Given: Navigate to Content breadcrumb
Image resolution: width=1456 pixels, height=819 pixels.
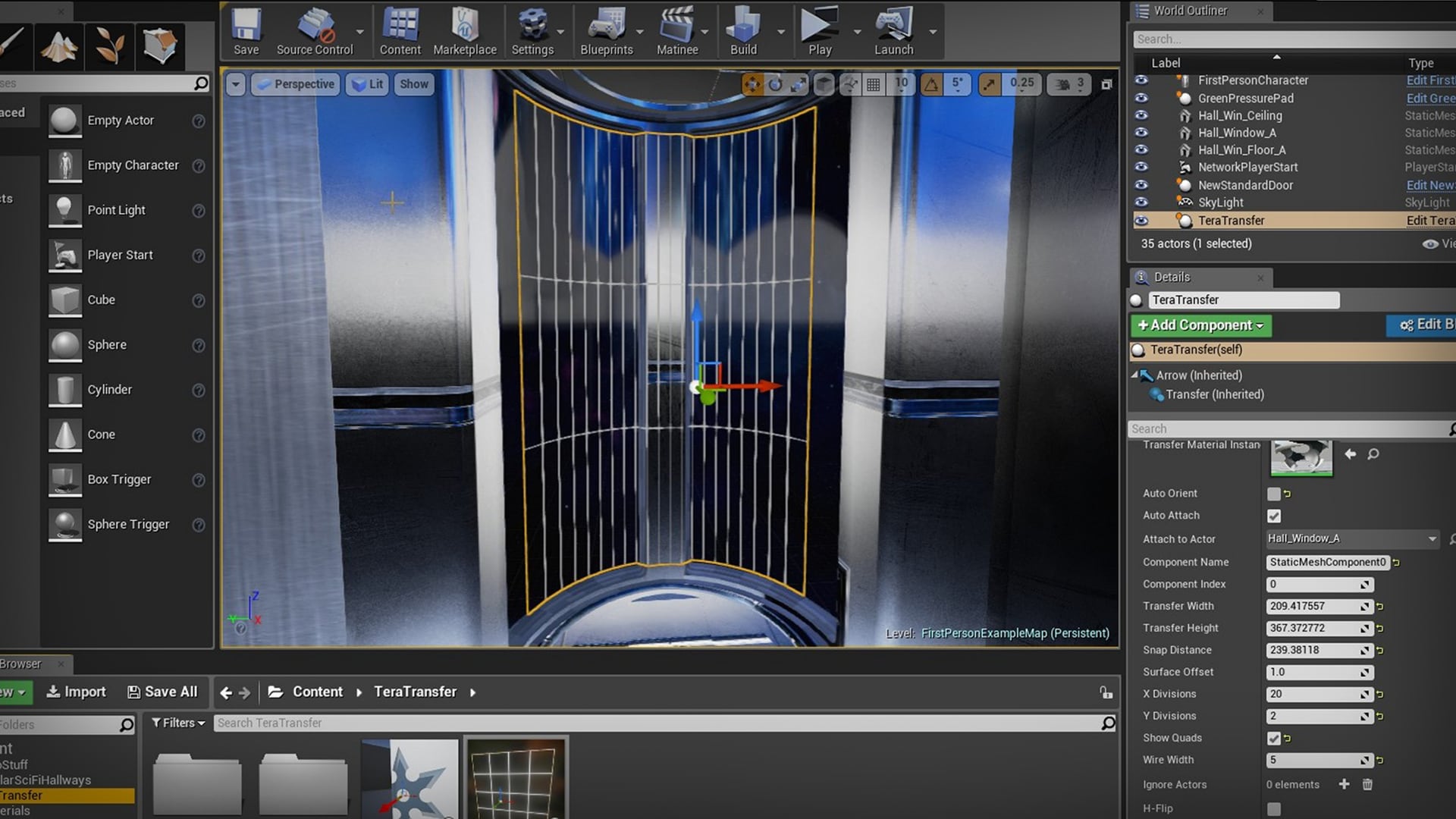Looking at the screenshot, I should tap(318, 692).
